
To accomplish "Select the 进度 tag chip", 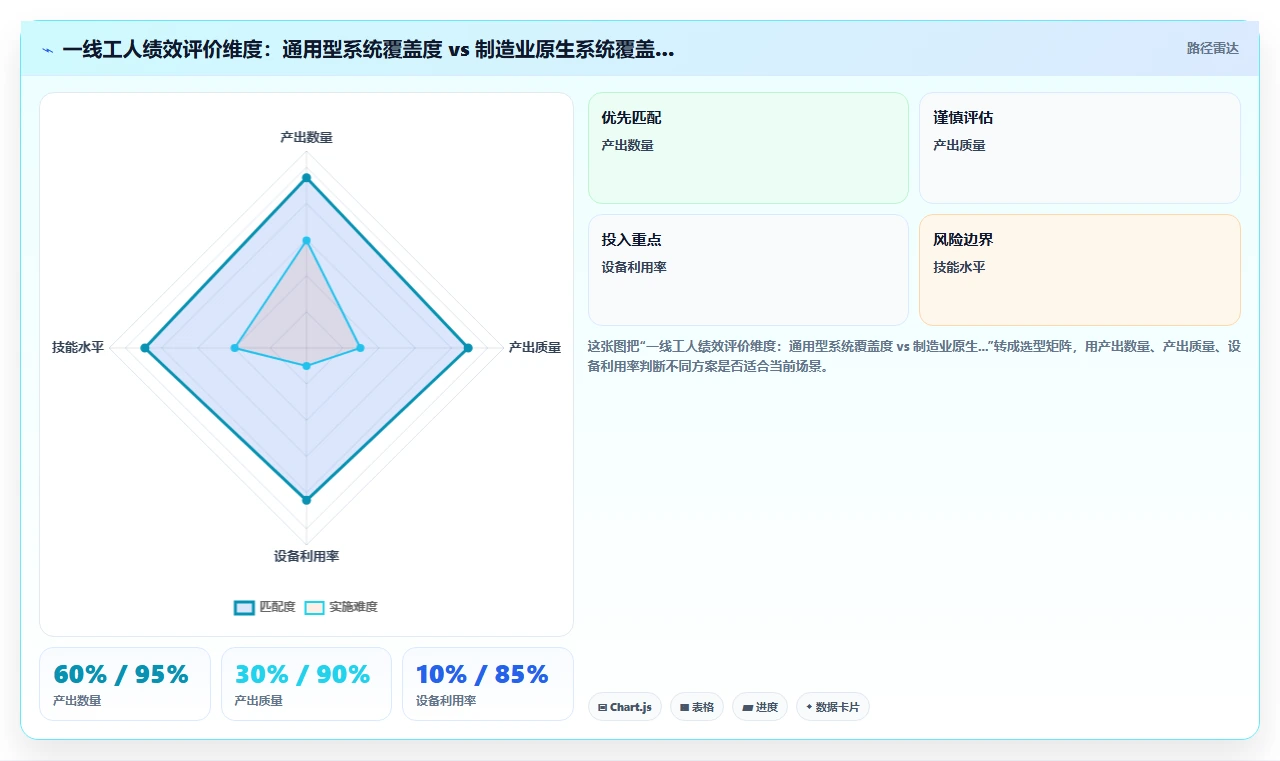I will 760,707.
